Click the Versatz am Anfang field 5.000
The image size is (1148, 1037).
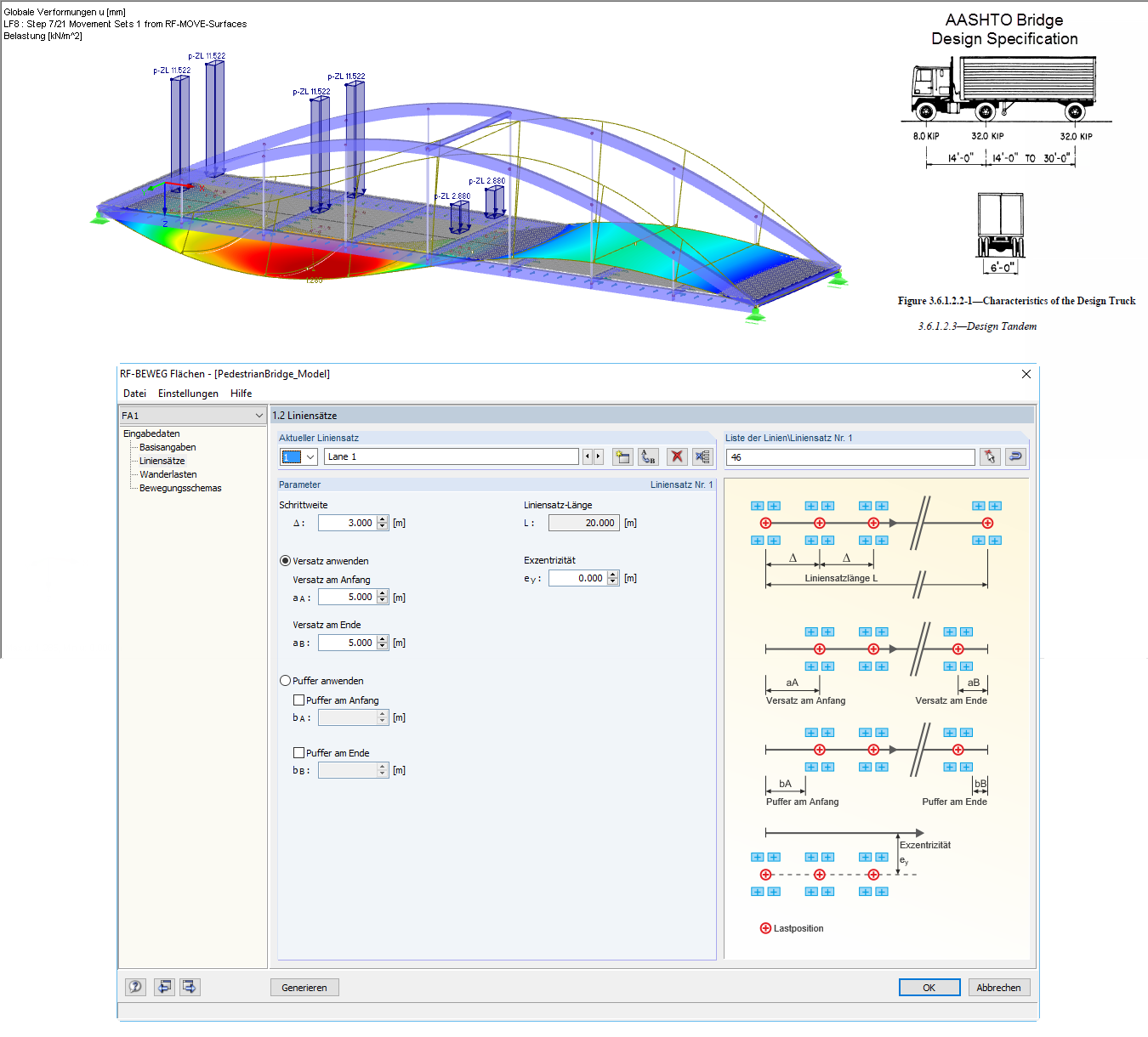[x=347, y=597]
